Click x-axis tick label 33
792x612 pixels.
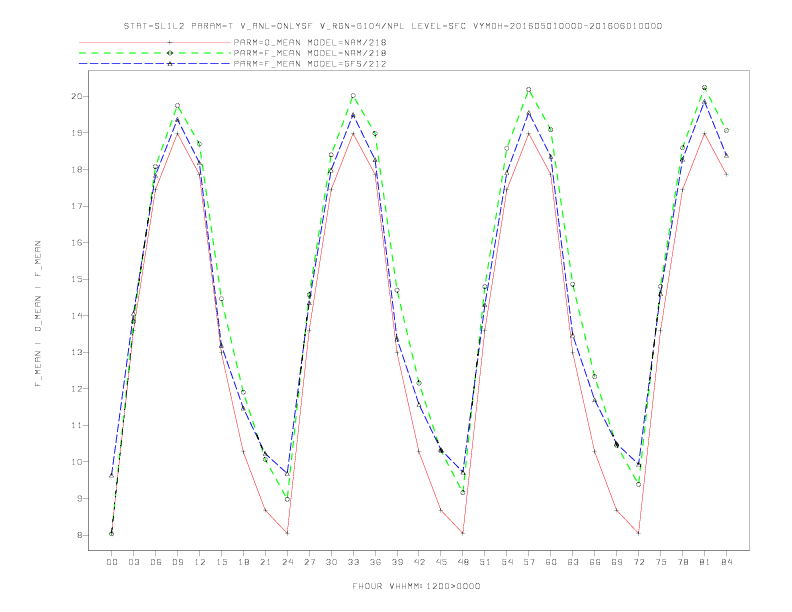(353, 562)
